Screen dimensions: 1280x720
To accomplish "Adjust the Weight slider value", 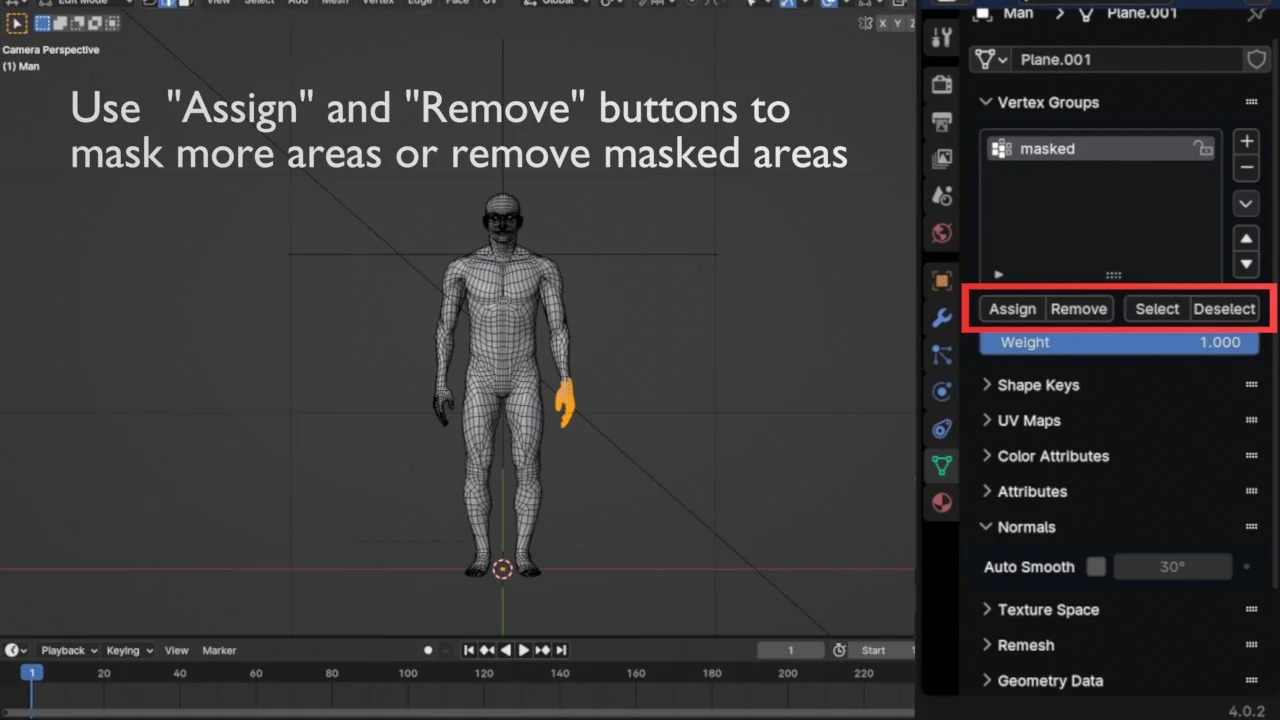I will click(x=1118, y=342).
